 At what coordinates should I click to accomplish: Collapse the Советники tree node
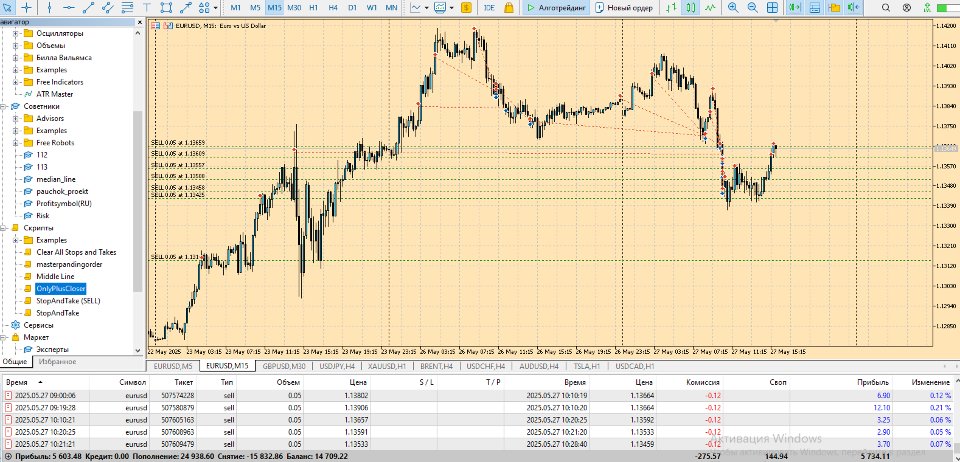3,106
